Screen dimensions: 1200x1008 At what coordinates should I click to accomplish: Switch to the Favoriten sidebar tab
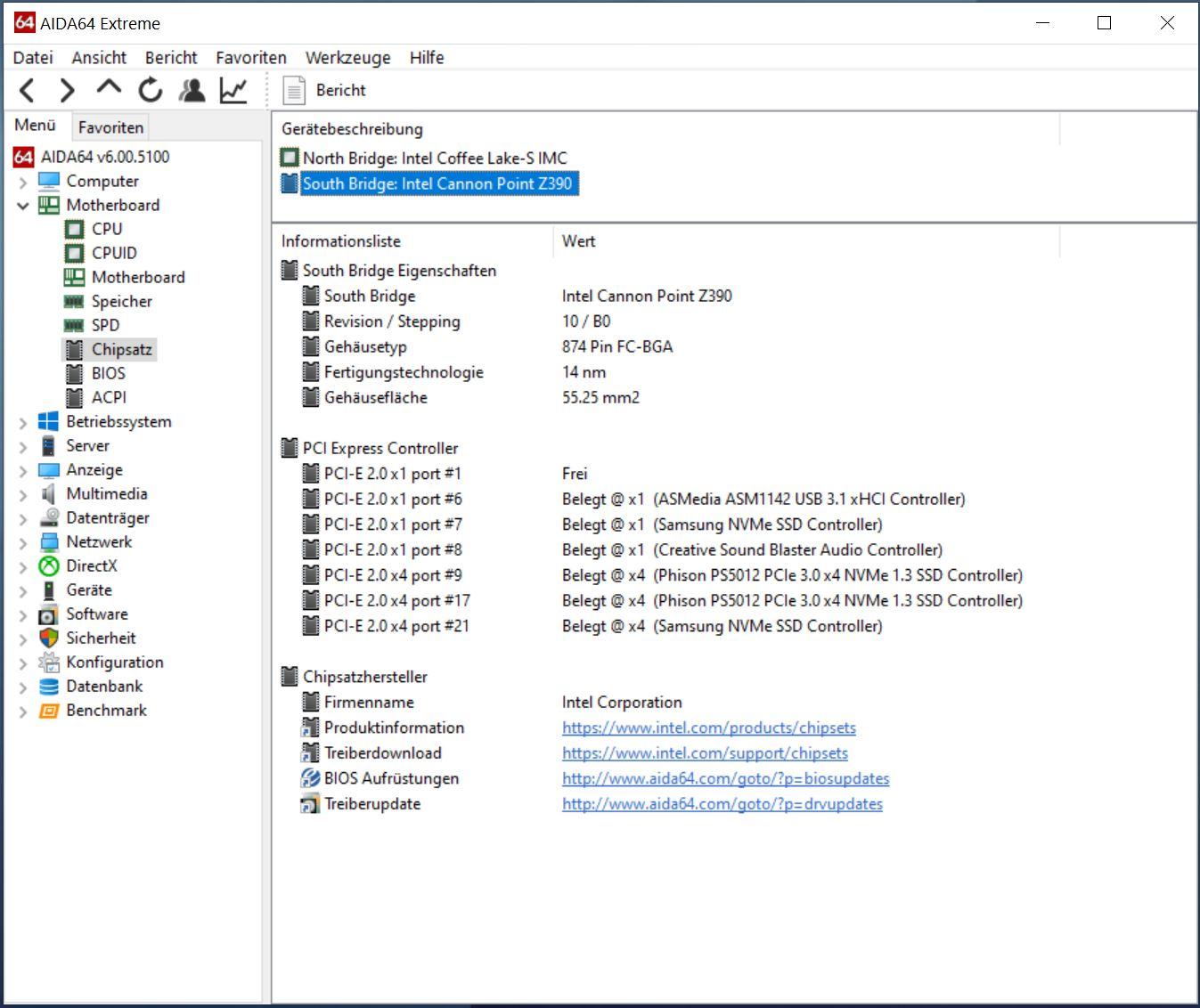tap(110, 127)
